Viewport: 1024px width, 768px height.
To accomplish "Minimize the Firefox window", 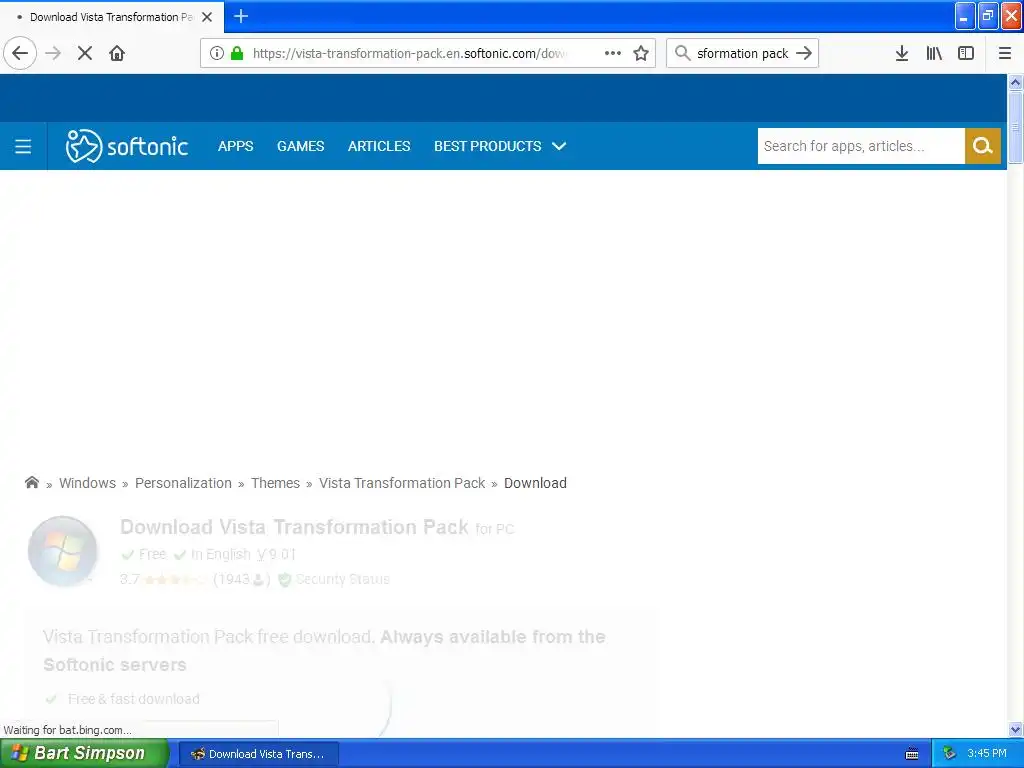I will click(x=965, y=16).
